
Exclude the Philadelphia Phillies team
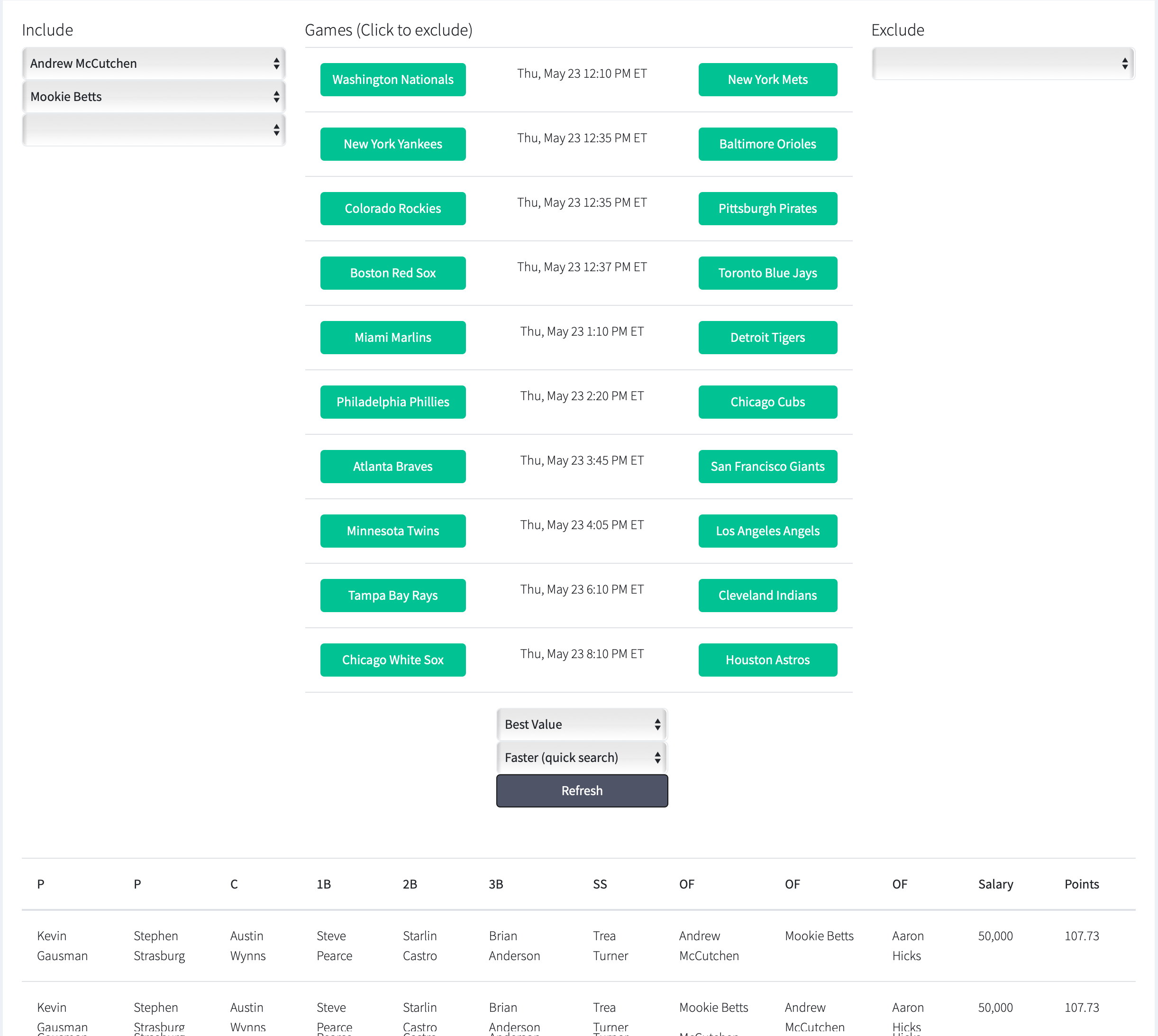(x=392, y=402)
